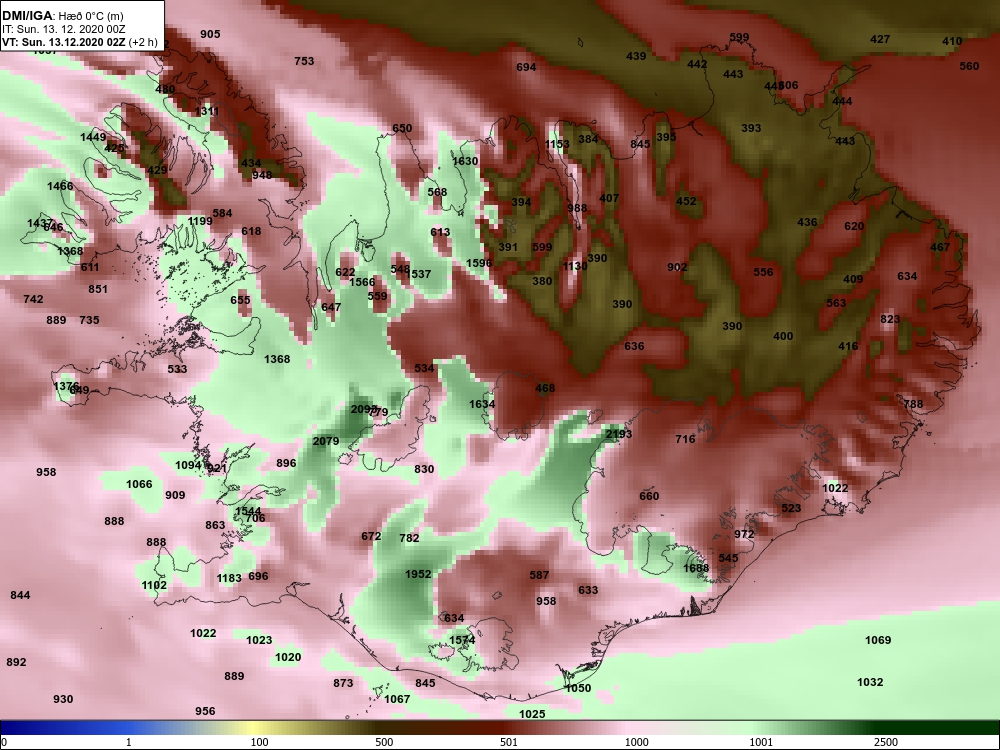Click the IT initial time line 00Z

point(63,29)
